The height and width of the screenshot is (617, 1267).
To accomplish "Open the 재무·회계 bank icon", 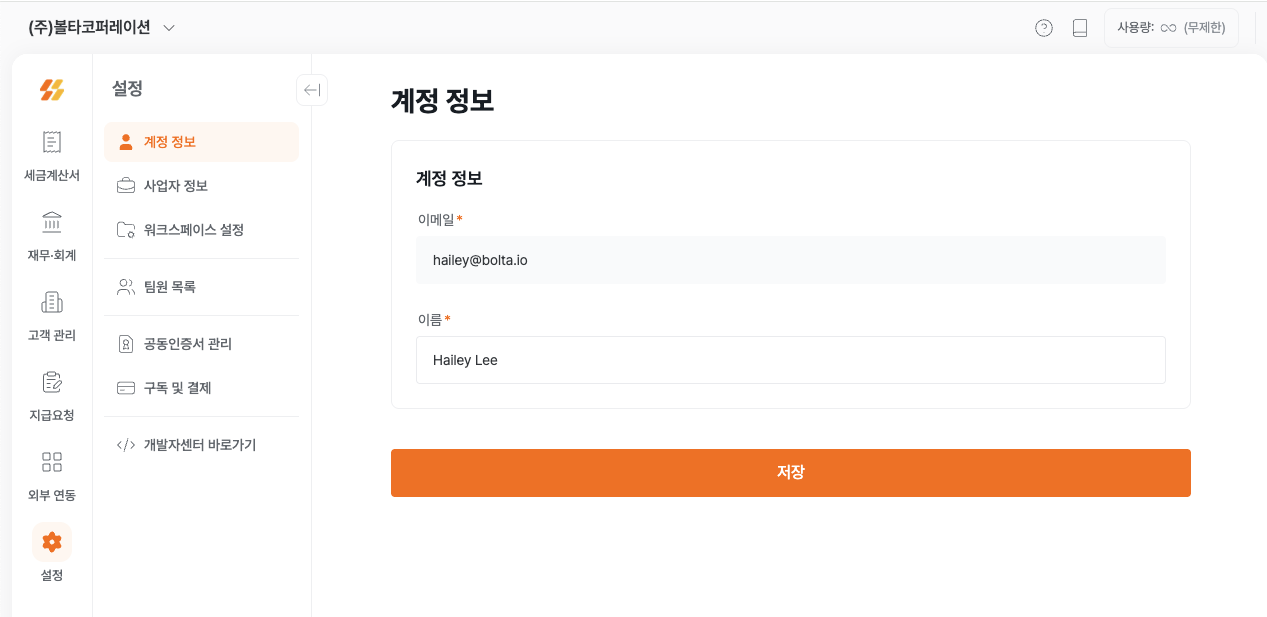I will tap(52, 223).
